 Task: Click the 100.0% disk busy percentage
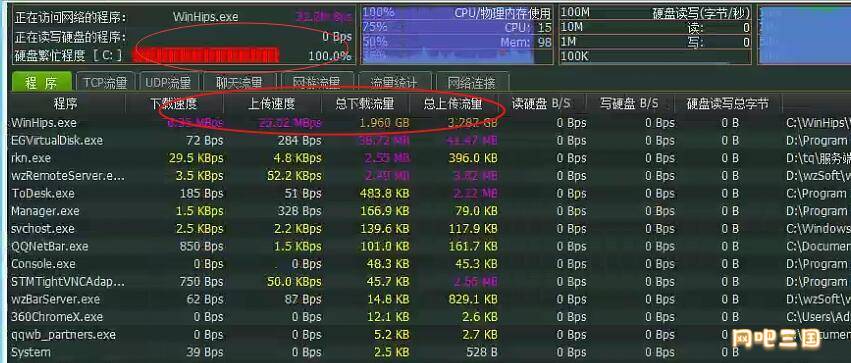pyautogui.click(x=329, y=55)
